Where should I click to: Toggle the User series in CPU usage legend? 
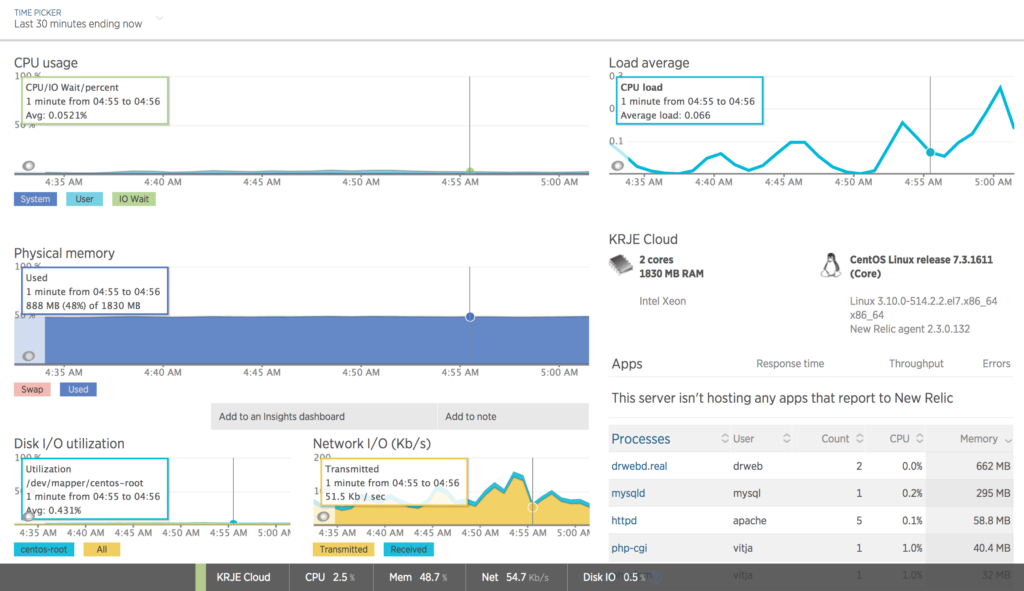pos(84,199)
